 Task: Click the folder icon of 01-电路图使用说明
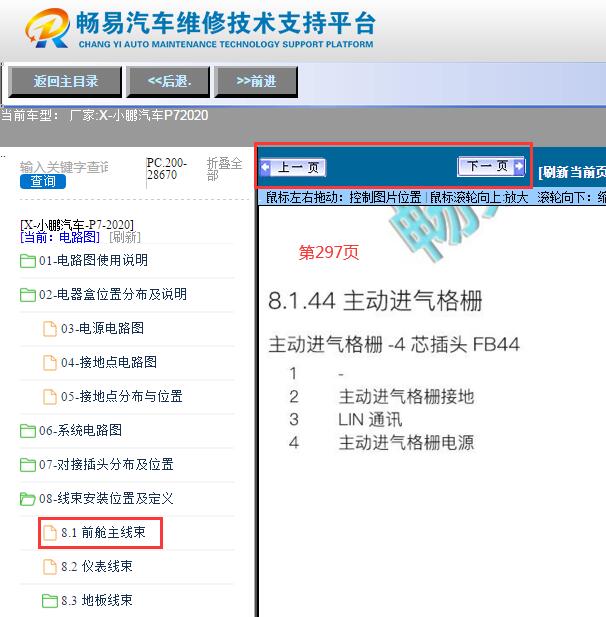[x=28, y=260]
